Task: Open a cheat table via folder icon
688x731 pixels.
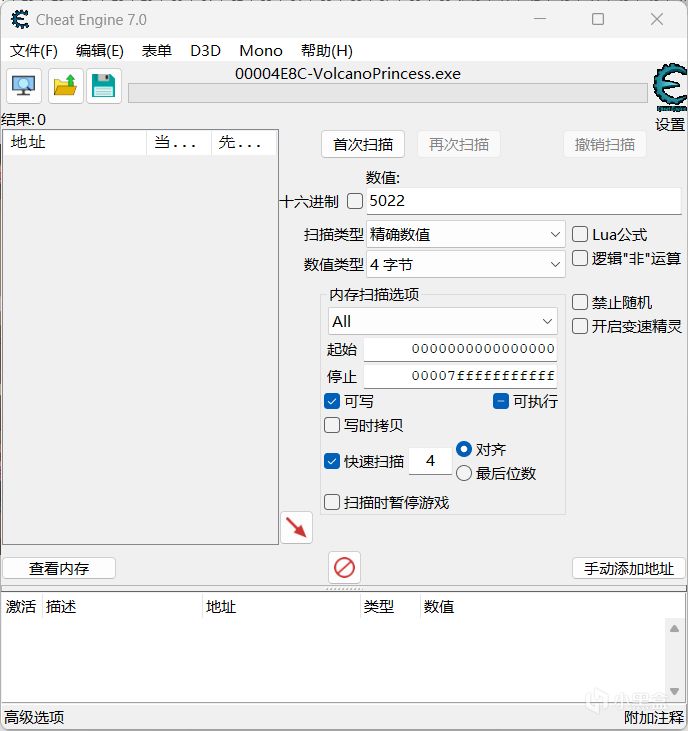Action: tap(65, 86)
